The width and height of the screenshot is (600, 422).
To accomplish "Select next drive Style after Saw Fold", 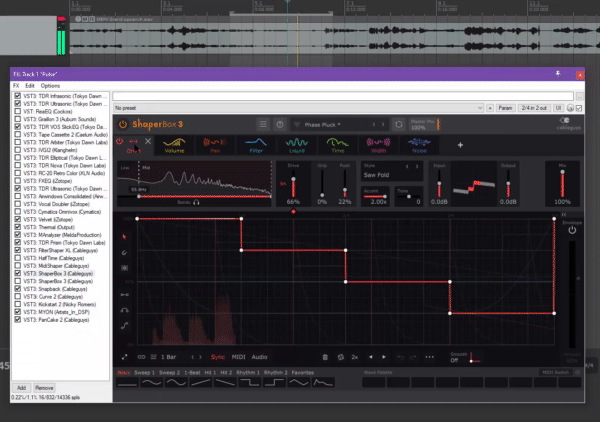I will click(417, 166).
